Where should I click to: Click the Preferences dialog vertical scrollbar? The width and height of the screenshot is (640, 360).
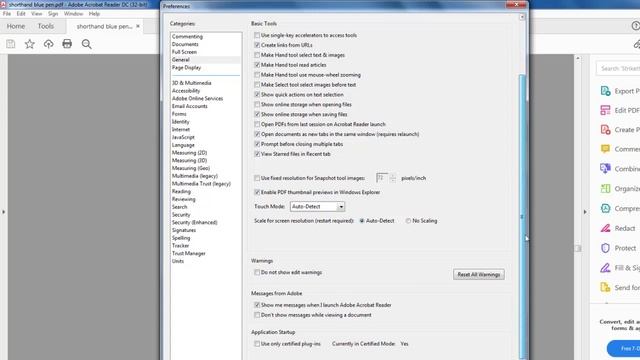pos(522,216)
